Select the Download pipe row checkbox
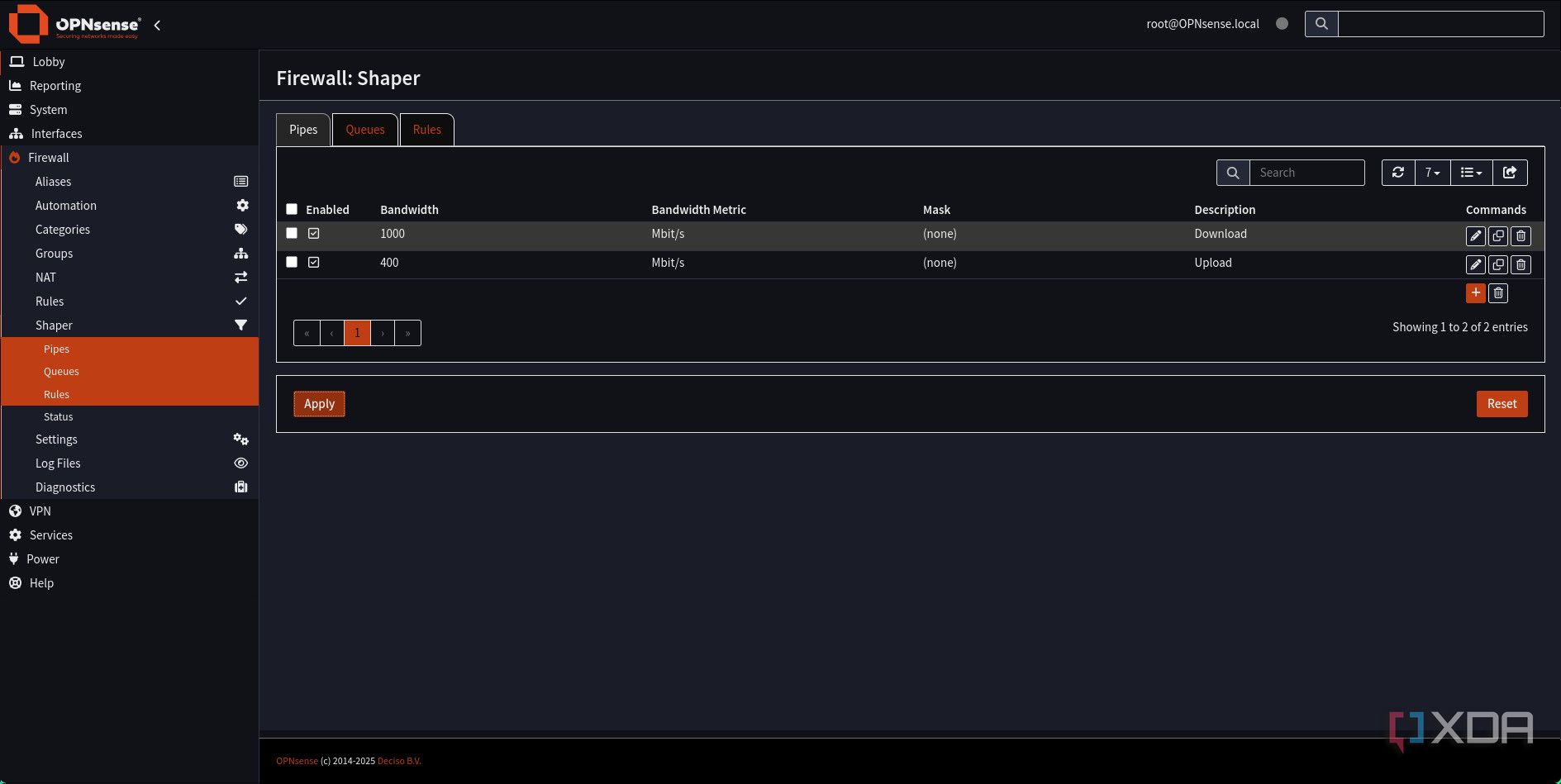The height and width of the screenshot is (784, 1561). (x=292, y=233)
